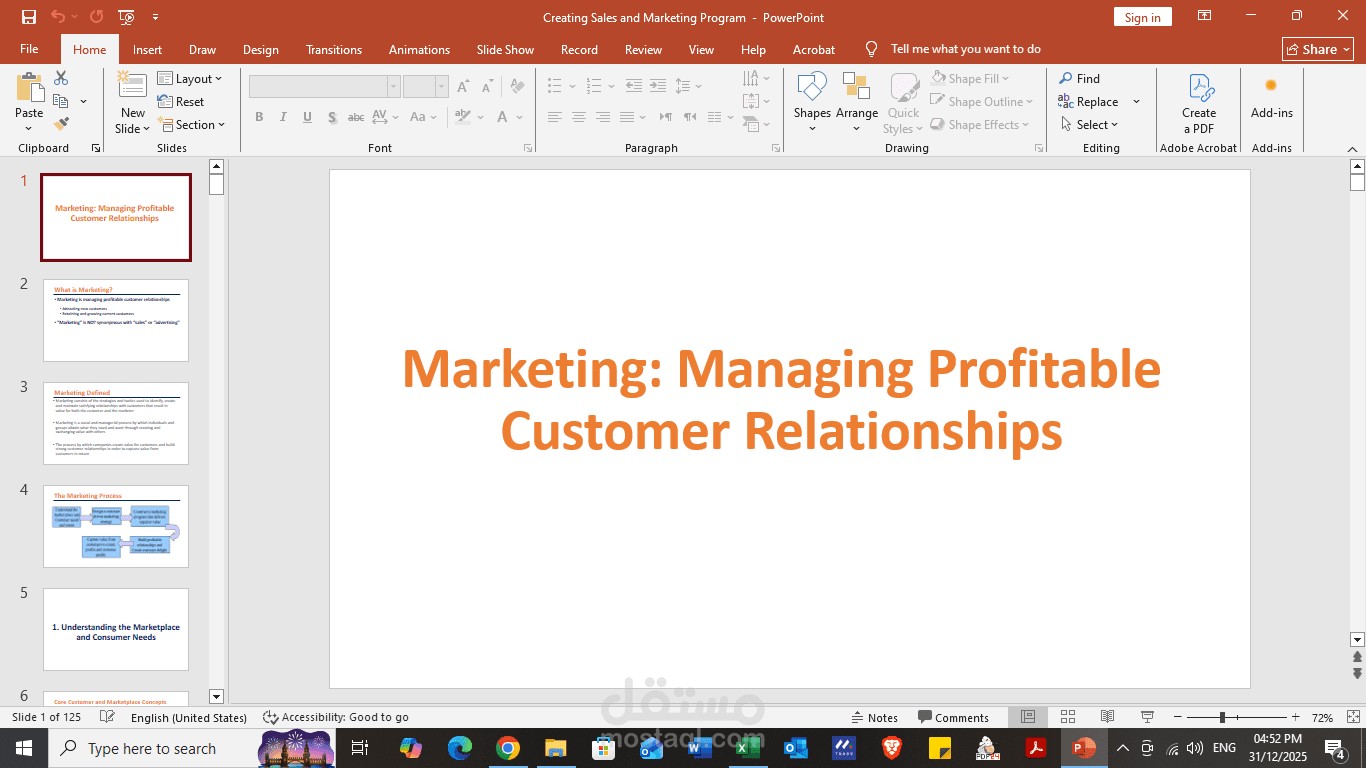The image size is (1366, 768).
Task: Click the Format Painter brush icon
Action: [x=61, y=124]
